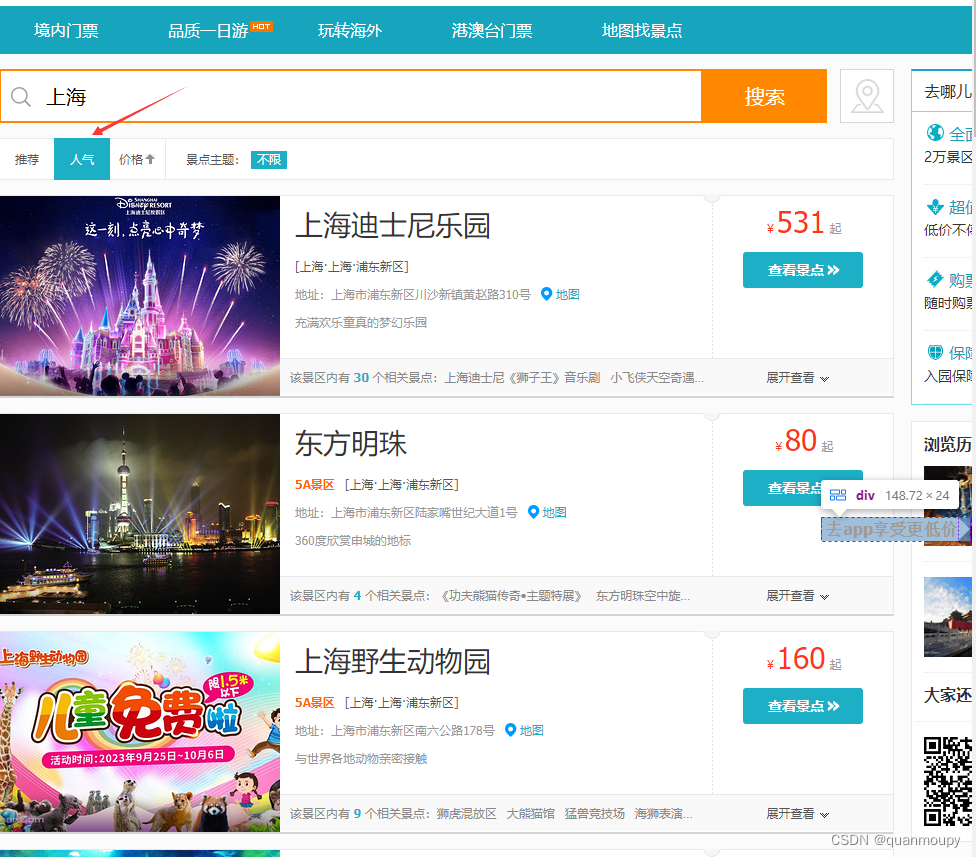This screenshot has height=857, width=976.
Task: Open the 品质一日游 menu
Action: (209, 30)
